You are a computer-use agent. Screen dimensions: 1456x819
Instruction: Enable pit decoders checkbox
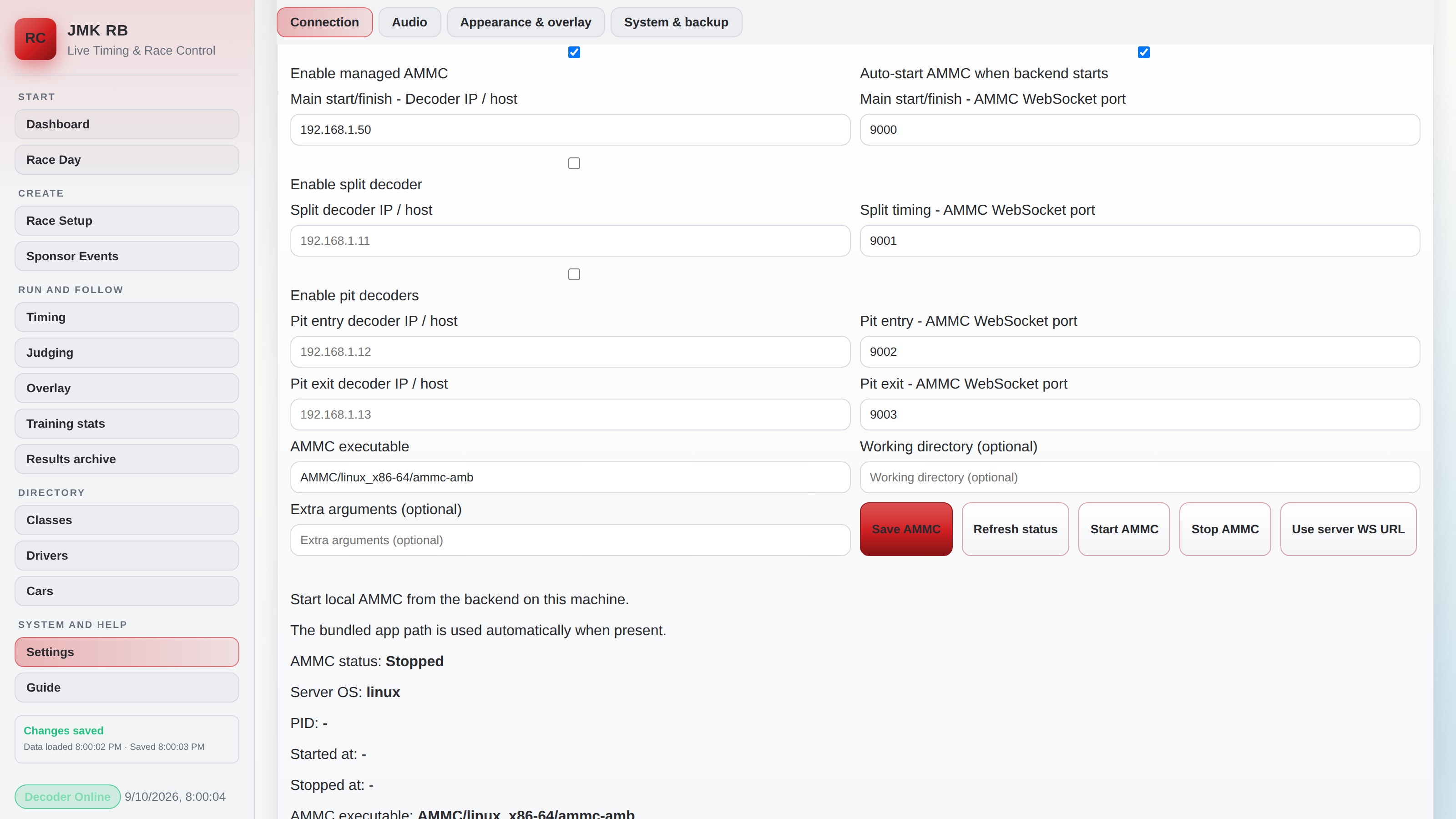click(x=574, y=274)
